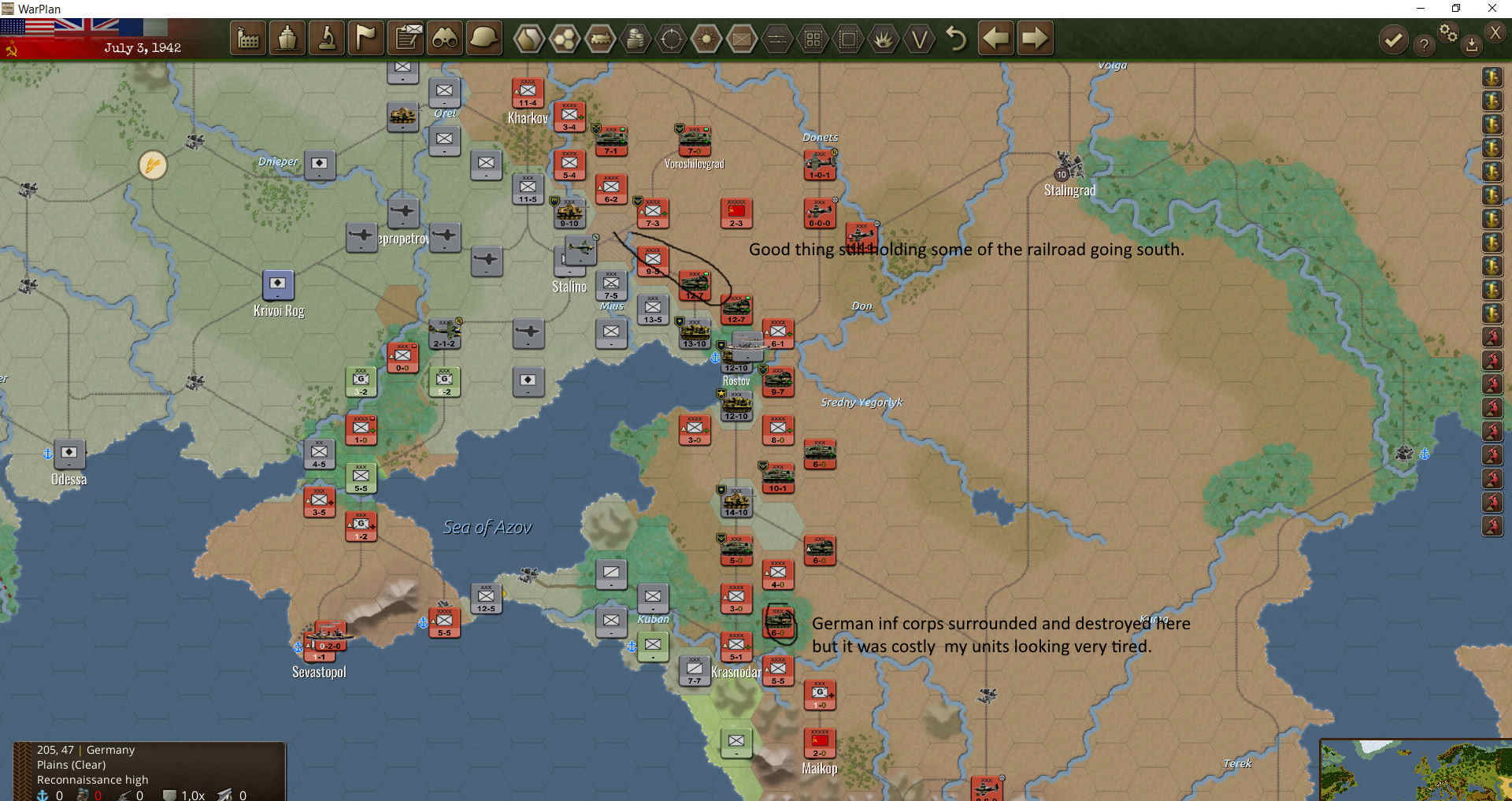Toggle the terrain borders hex overlay
This screenshot has width=1512, height=801.
tap(528, 39)
